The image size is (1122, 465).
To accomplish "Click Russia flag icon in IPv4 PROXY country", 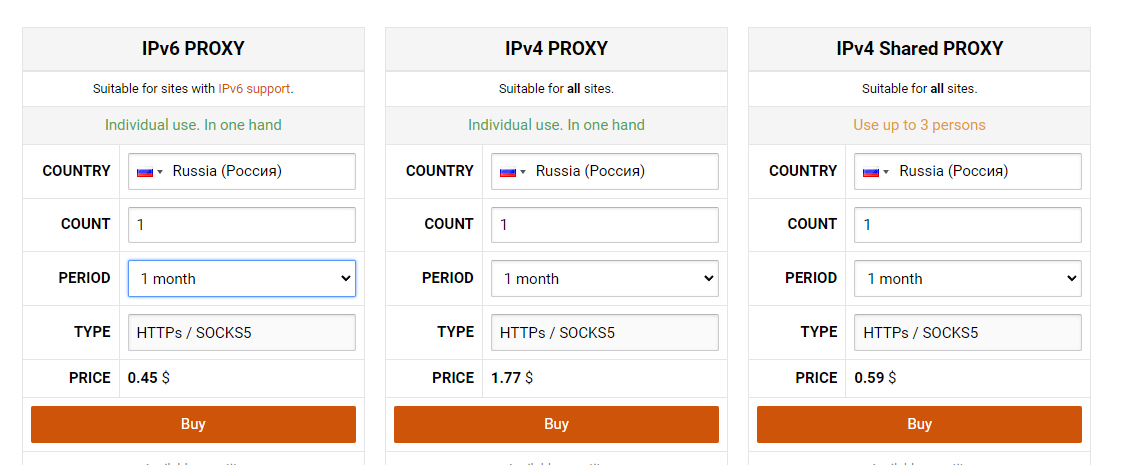I will (x=507, y=172).
